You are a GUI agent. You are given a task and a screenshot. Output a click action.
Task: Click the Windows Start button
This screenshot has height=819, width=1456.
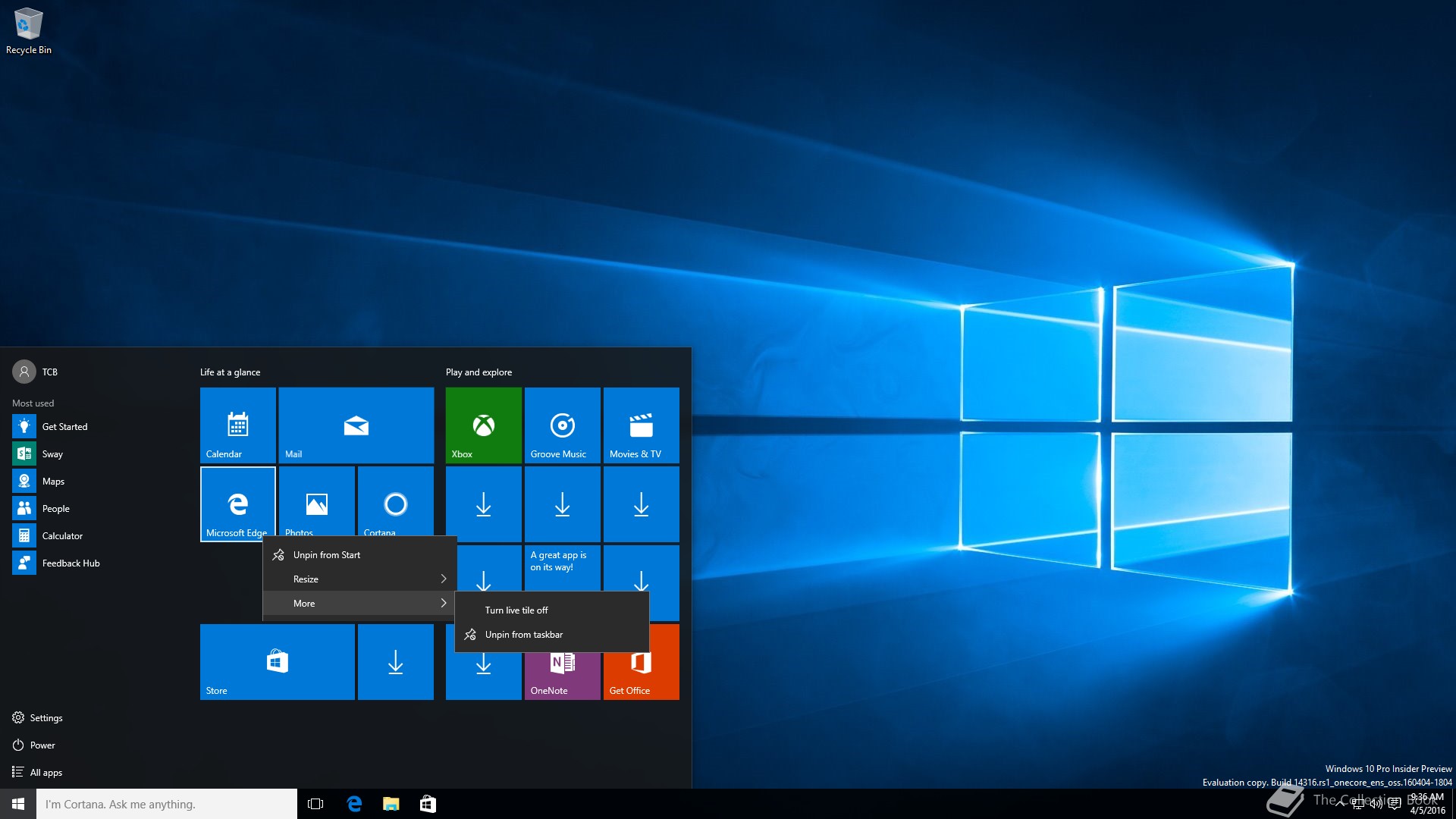pyautogui.click(x=18, y=804)
